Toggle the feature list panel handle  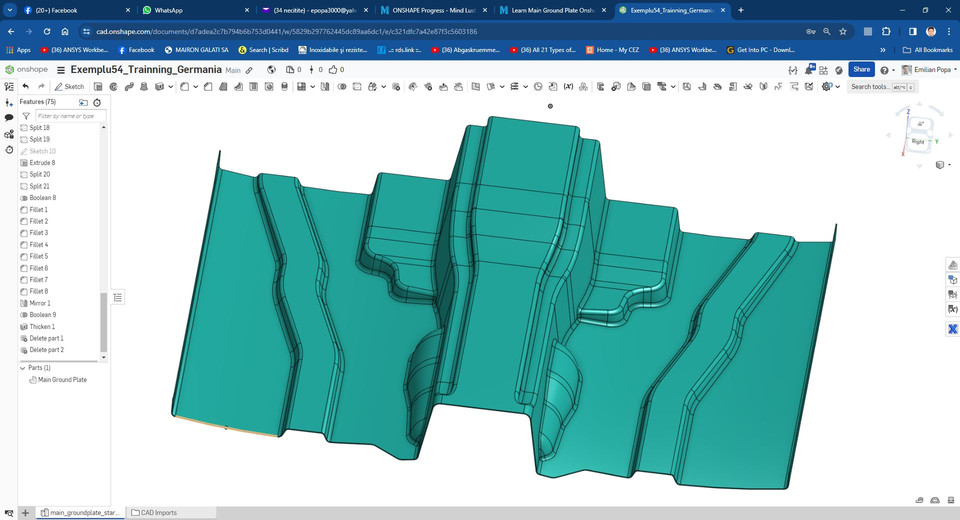[x=118, y=298]
